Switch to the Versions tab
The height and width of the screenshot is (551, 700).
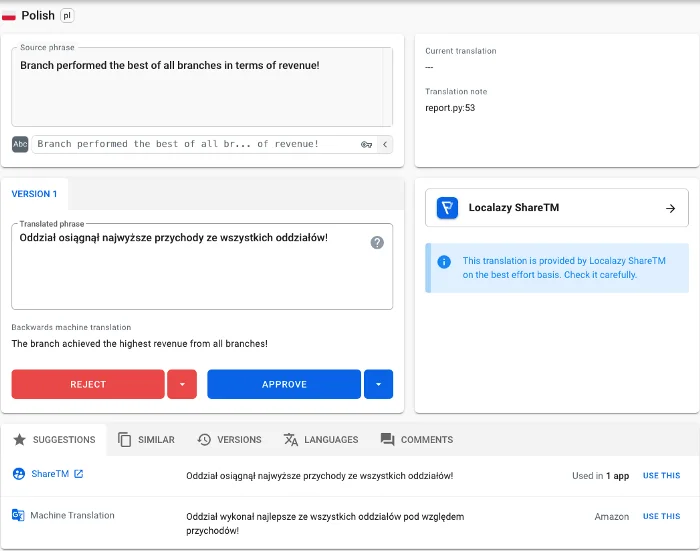(229, 439)
